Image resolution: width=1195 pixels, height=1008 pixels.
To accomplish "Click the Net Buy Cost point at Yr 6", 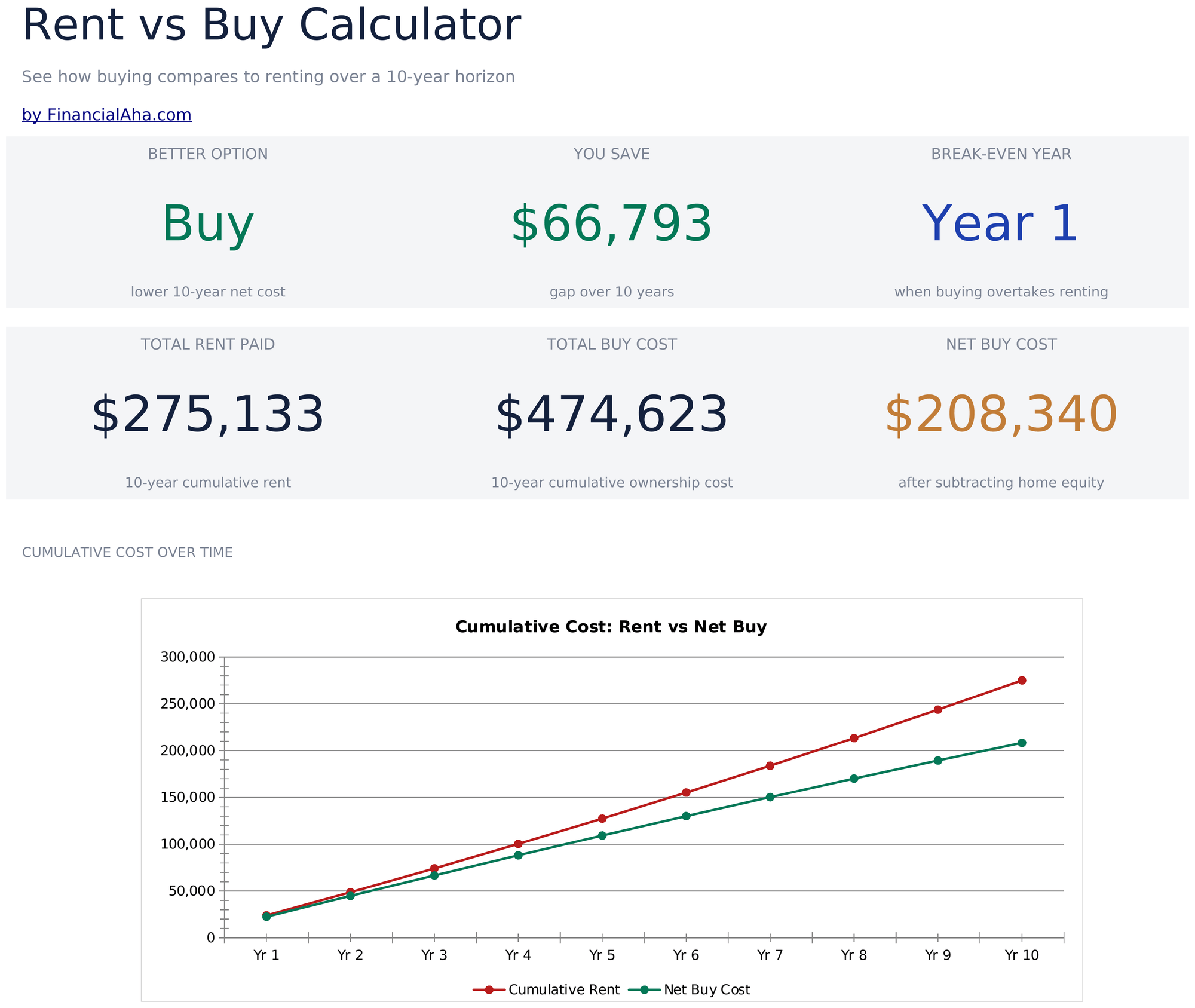I will (x=686, y=816).
